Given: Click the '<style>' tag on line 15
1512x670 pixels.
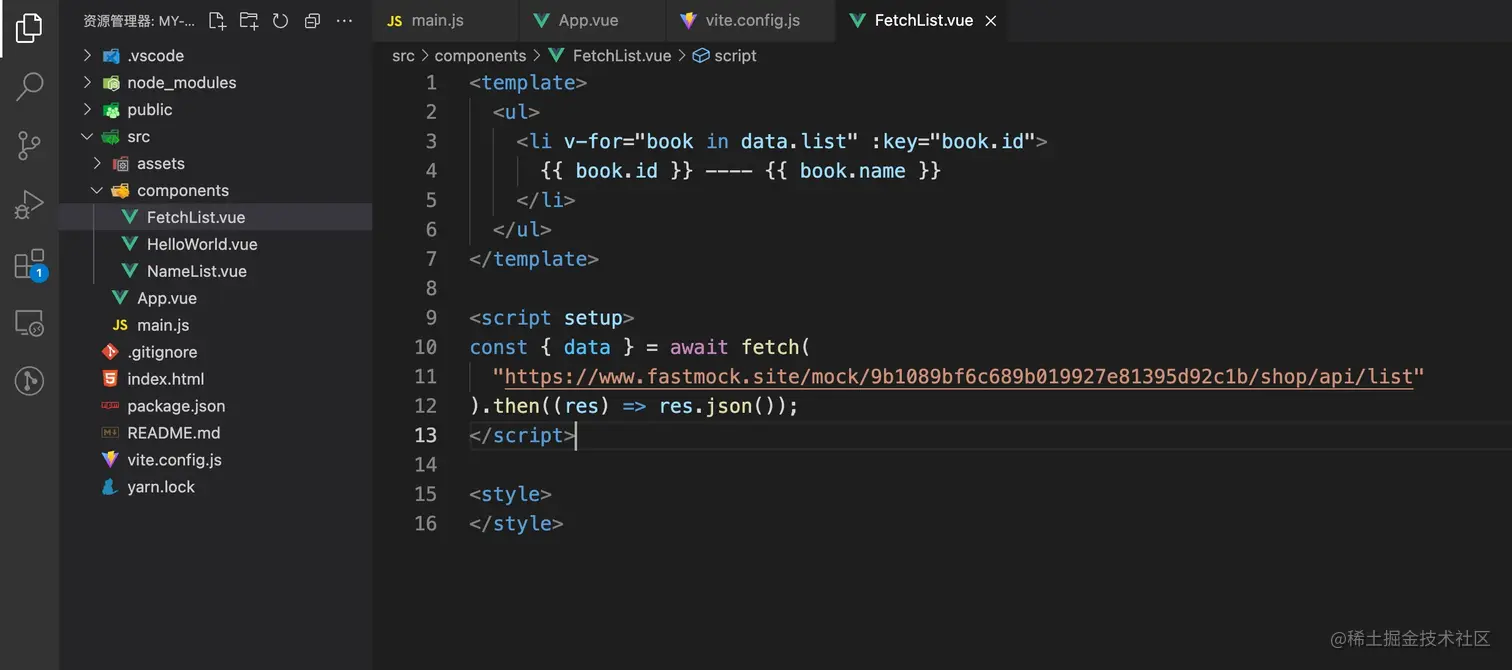Looking at the screenshot, I should pos(510,494).
